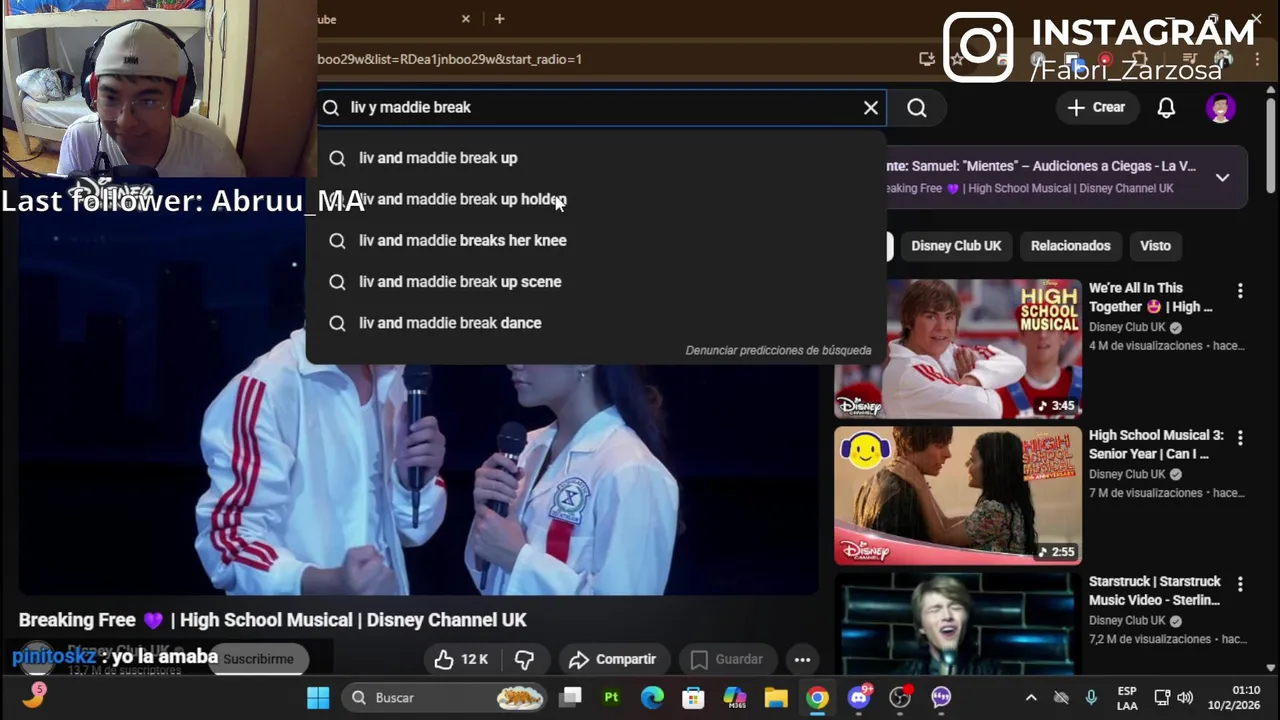Open OBS Studio taskbar icon
The height and width of the screenshot is (720, 1280).
click(x=900, y=698)
